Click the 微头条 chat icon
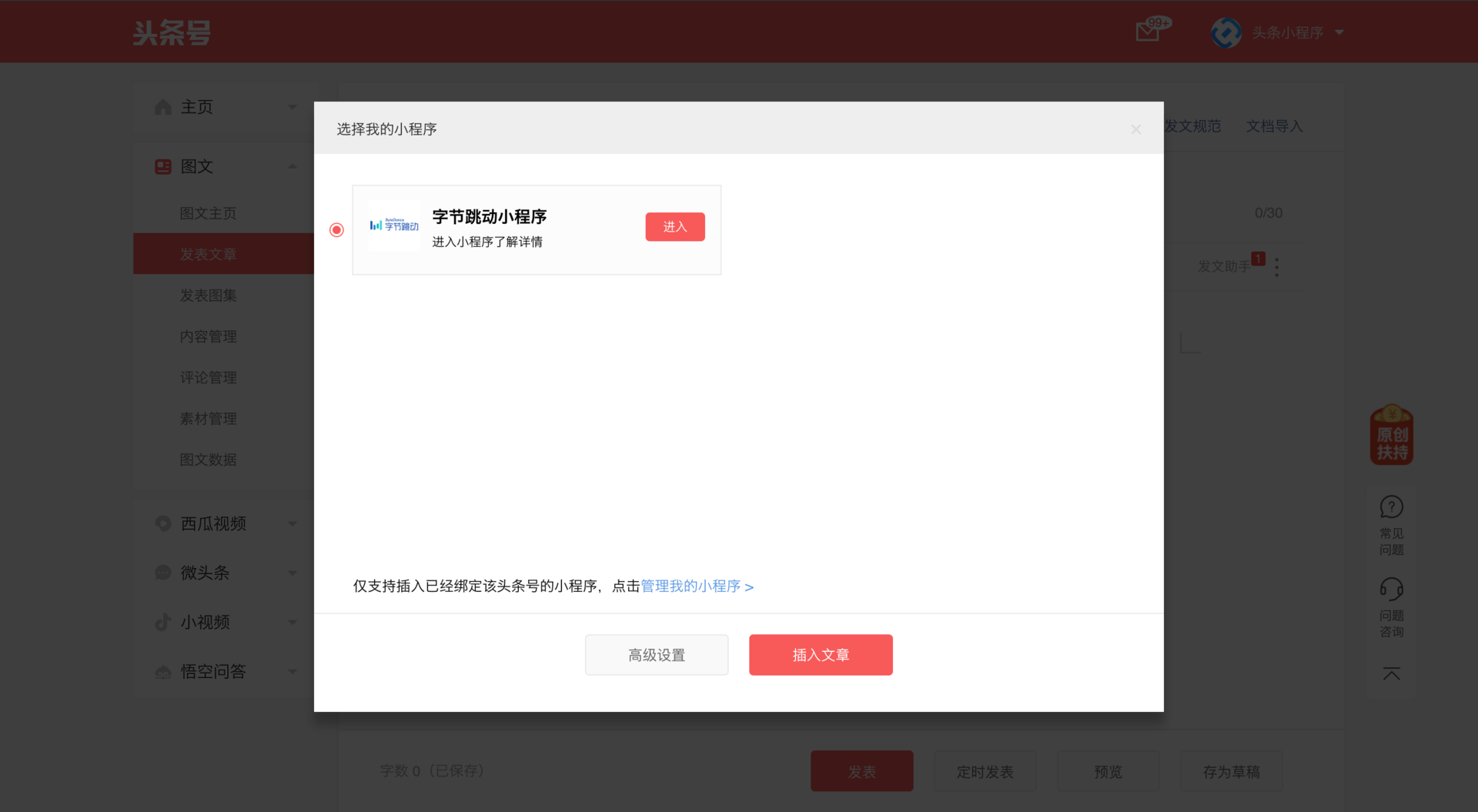The width and height of the screenshot is (1478, 812). coord(163,573)
